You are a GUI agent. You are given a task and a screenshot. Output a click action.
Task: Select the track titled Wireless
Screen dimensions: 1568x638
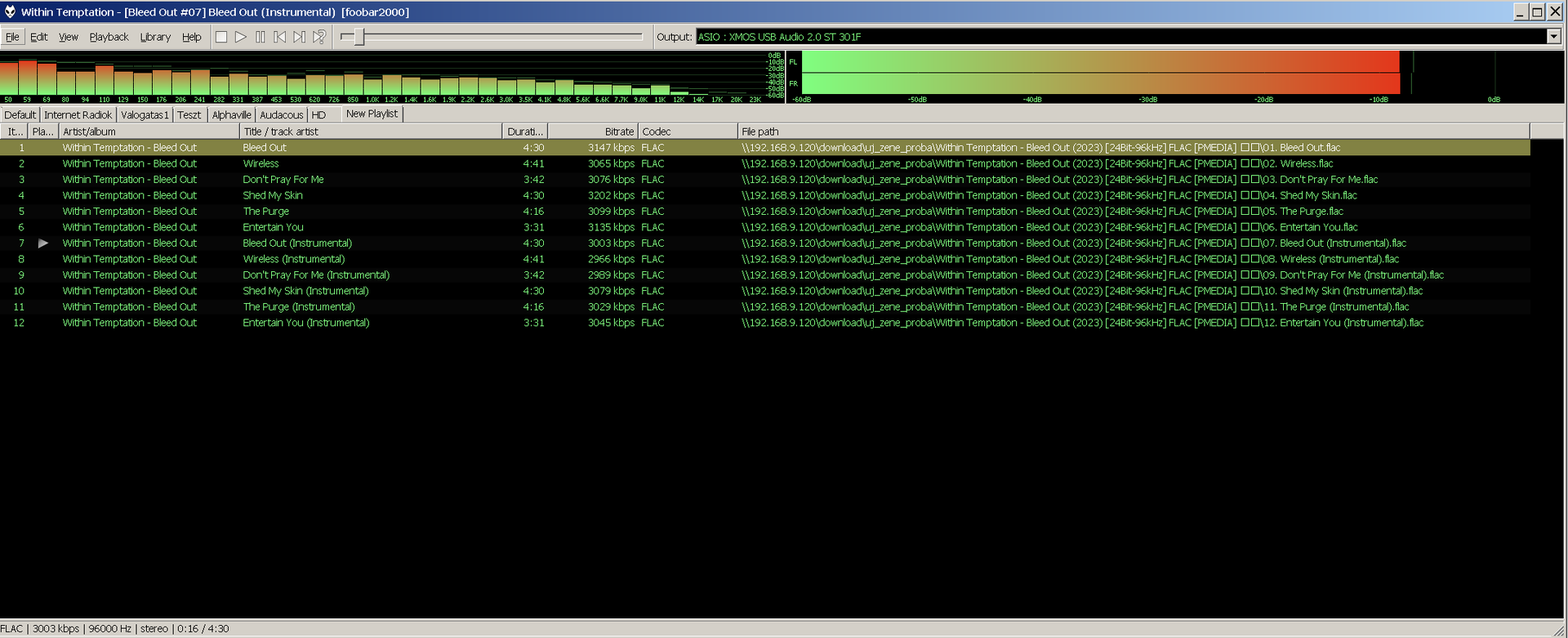261,163
